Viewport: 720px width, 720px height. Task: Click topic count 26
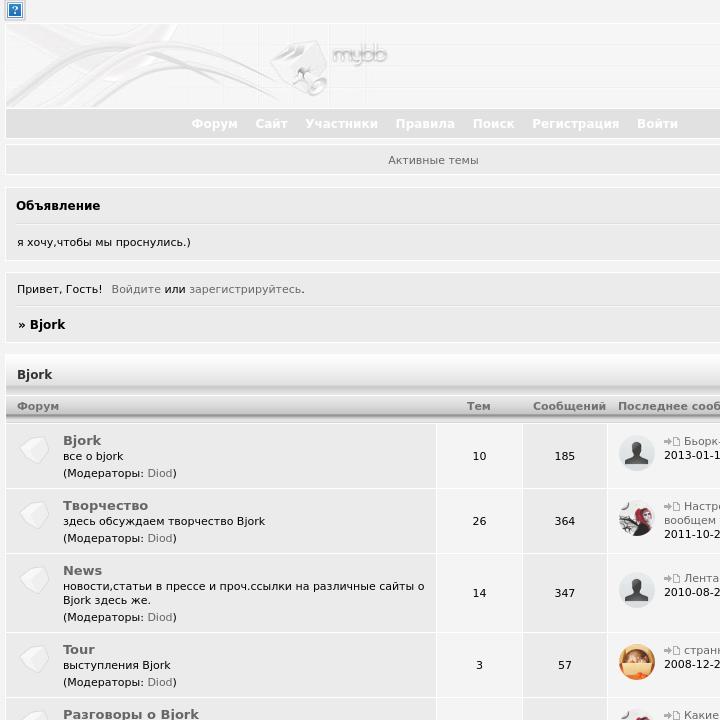(479, 521)
